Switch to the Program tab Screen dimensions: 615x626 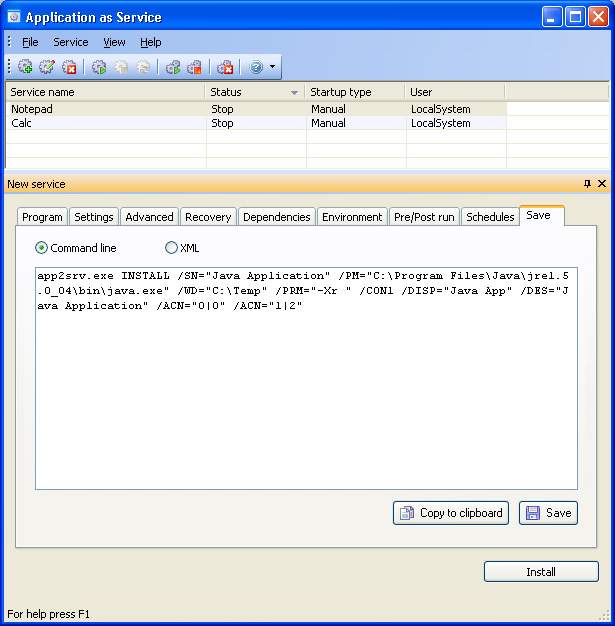click(x=42, y=217)
